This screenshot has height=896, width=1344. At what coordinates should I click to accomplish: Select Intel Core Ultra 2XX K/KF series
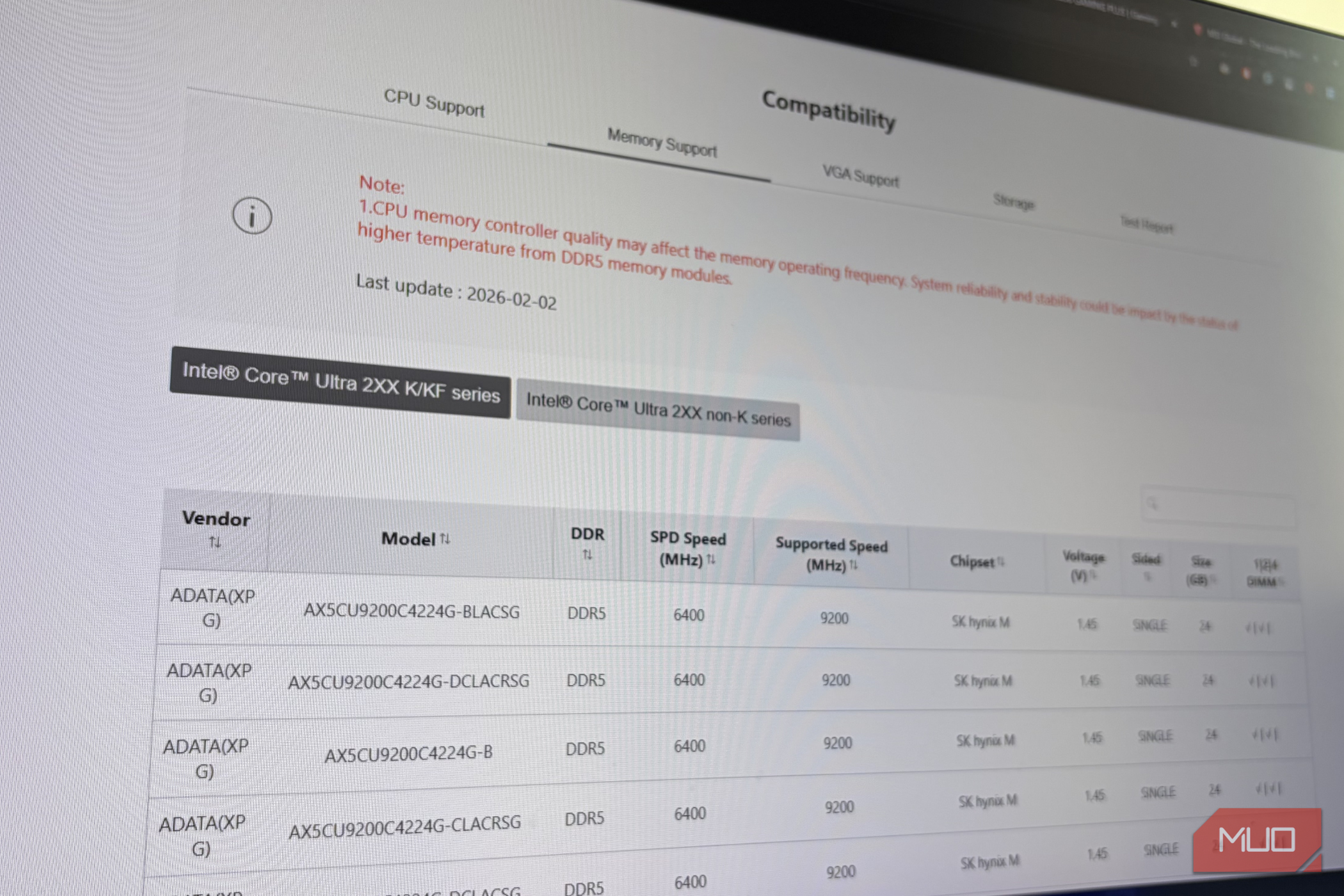coord(340,383)
